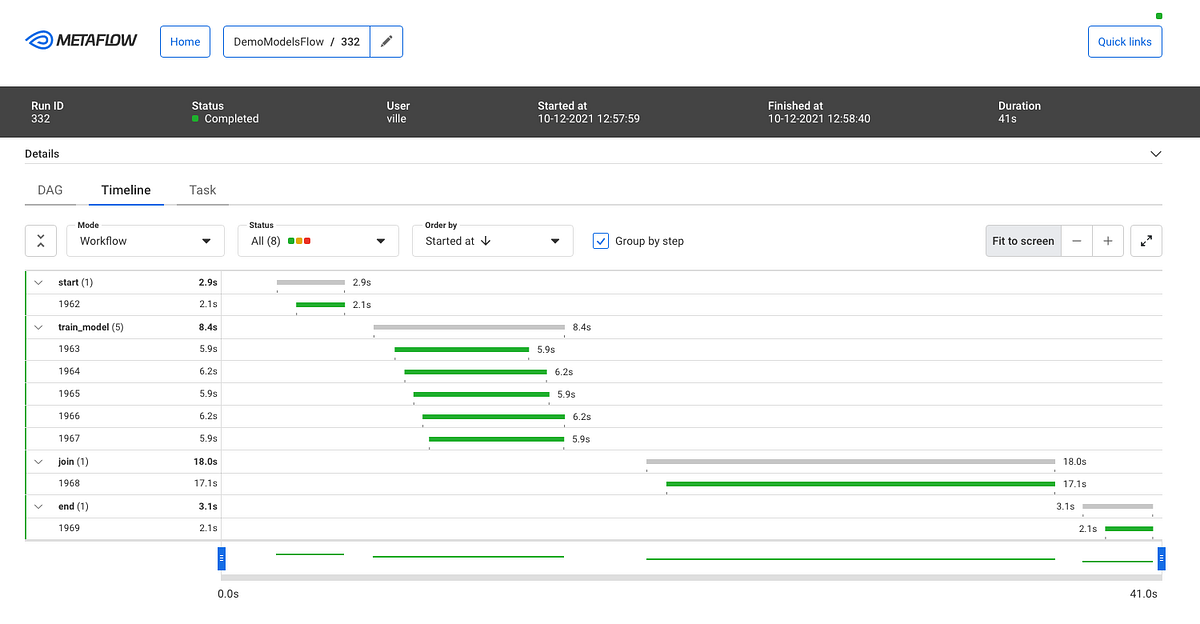Collapse the train_model step row
The height and width of the screenshot is (624, 1200).
[x=38, y=326]
